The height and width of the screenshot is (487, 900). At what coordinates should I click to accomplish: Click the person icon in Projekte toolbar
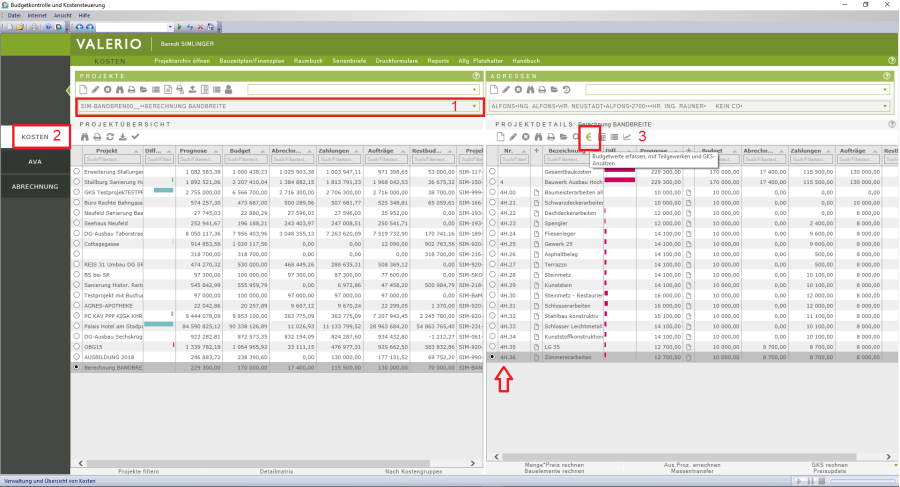(x=227, y=90)
